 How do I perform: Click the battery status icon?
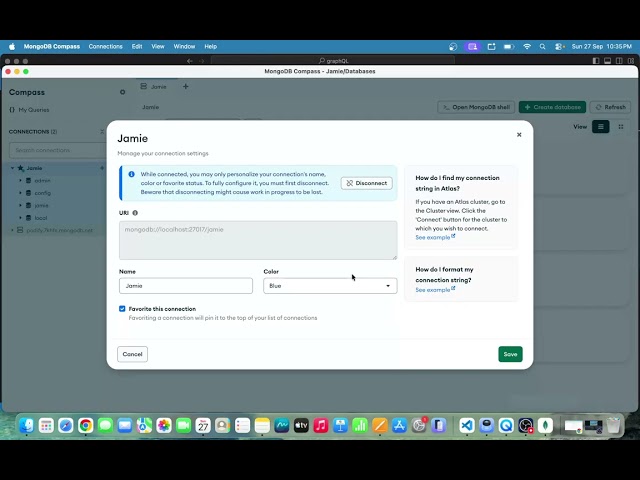coord(509,47)
